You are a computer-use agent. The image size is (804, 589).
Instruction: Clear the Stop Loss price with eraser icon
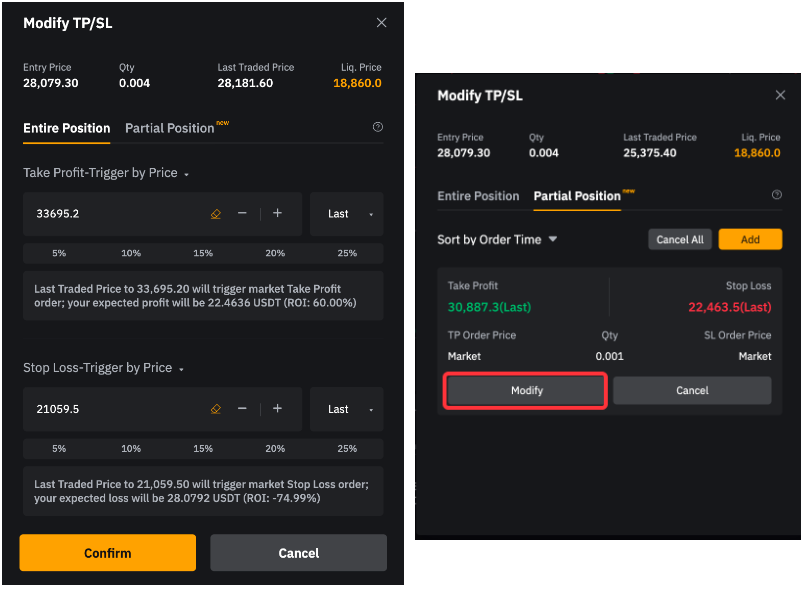coord(215,409)
